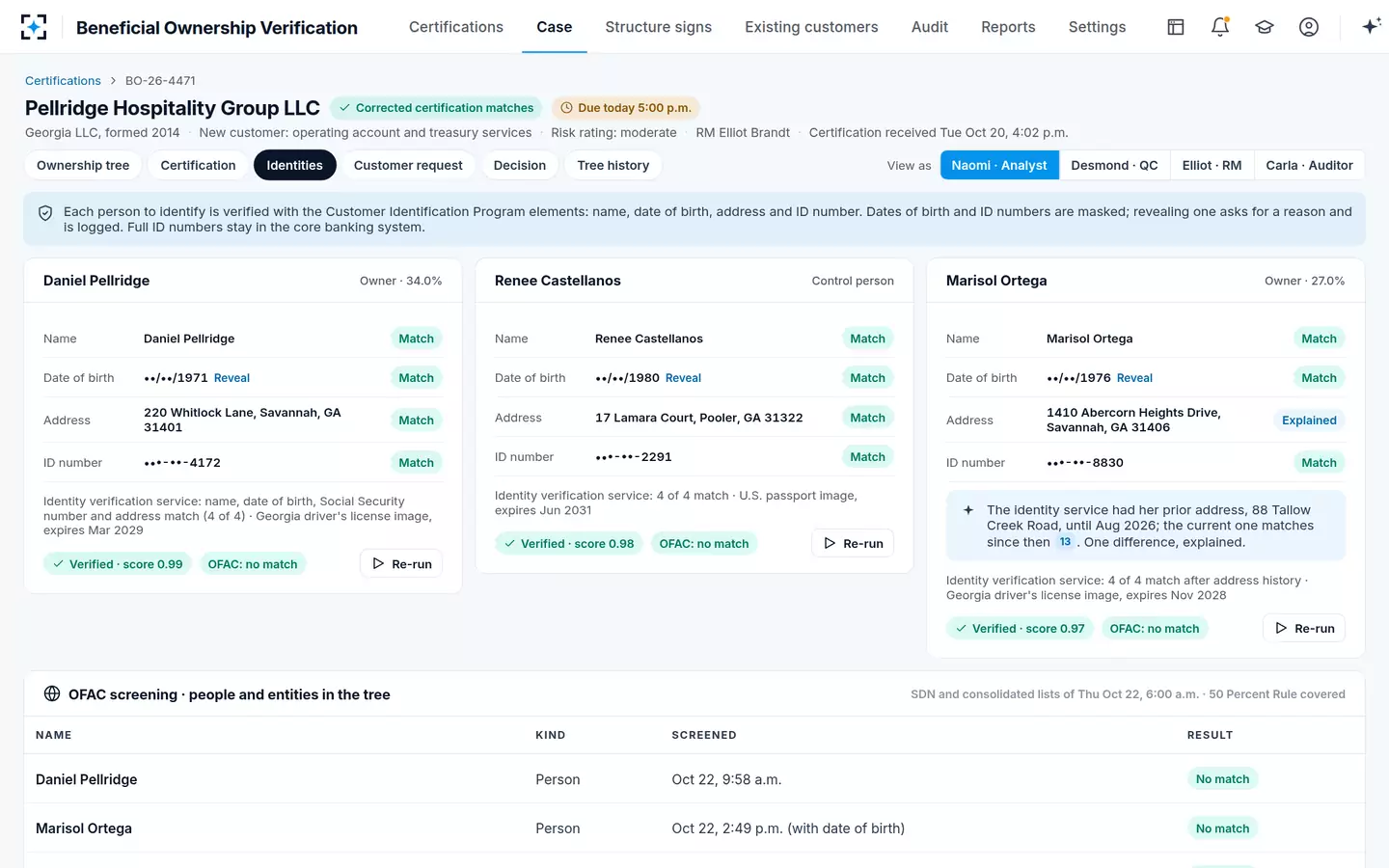The width and height of the screenshot is (1389, 868).
Task: Open the Decision tab
Action: coord(520,165)
